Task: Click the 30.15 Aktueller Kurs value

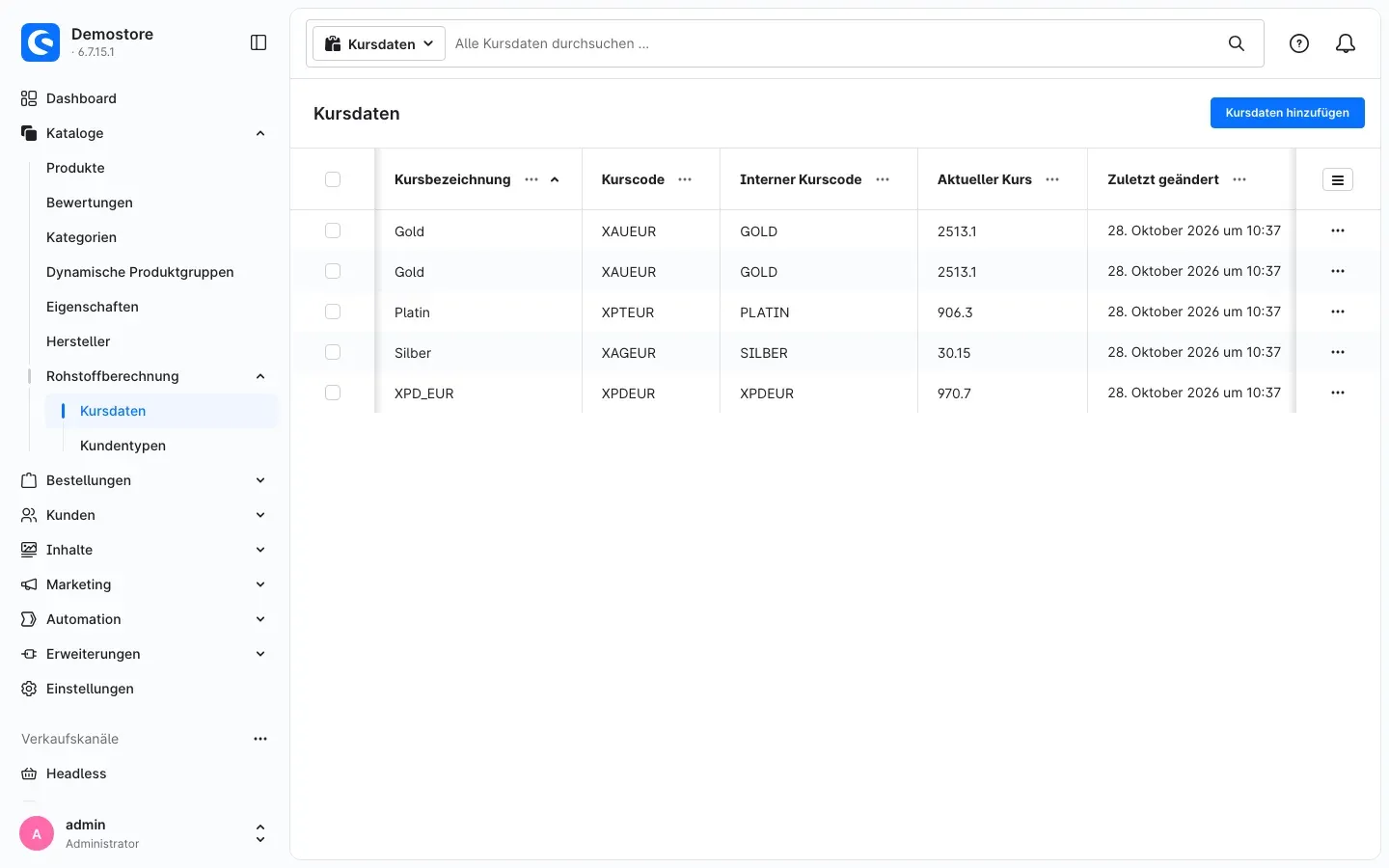Action: (954, 353)
